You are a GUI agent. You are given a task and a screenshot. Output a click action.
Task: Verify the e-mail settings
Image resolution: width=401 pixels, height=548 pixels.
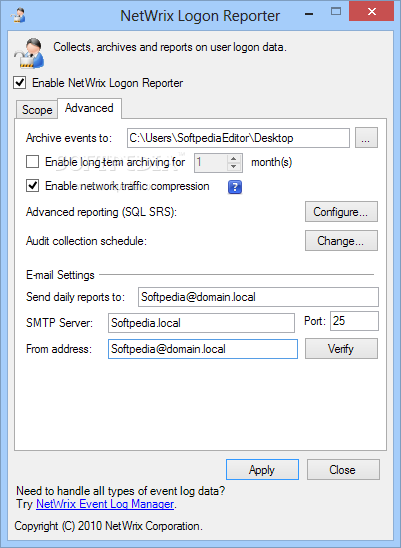pyautogui.click(x=341, y=348)
